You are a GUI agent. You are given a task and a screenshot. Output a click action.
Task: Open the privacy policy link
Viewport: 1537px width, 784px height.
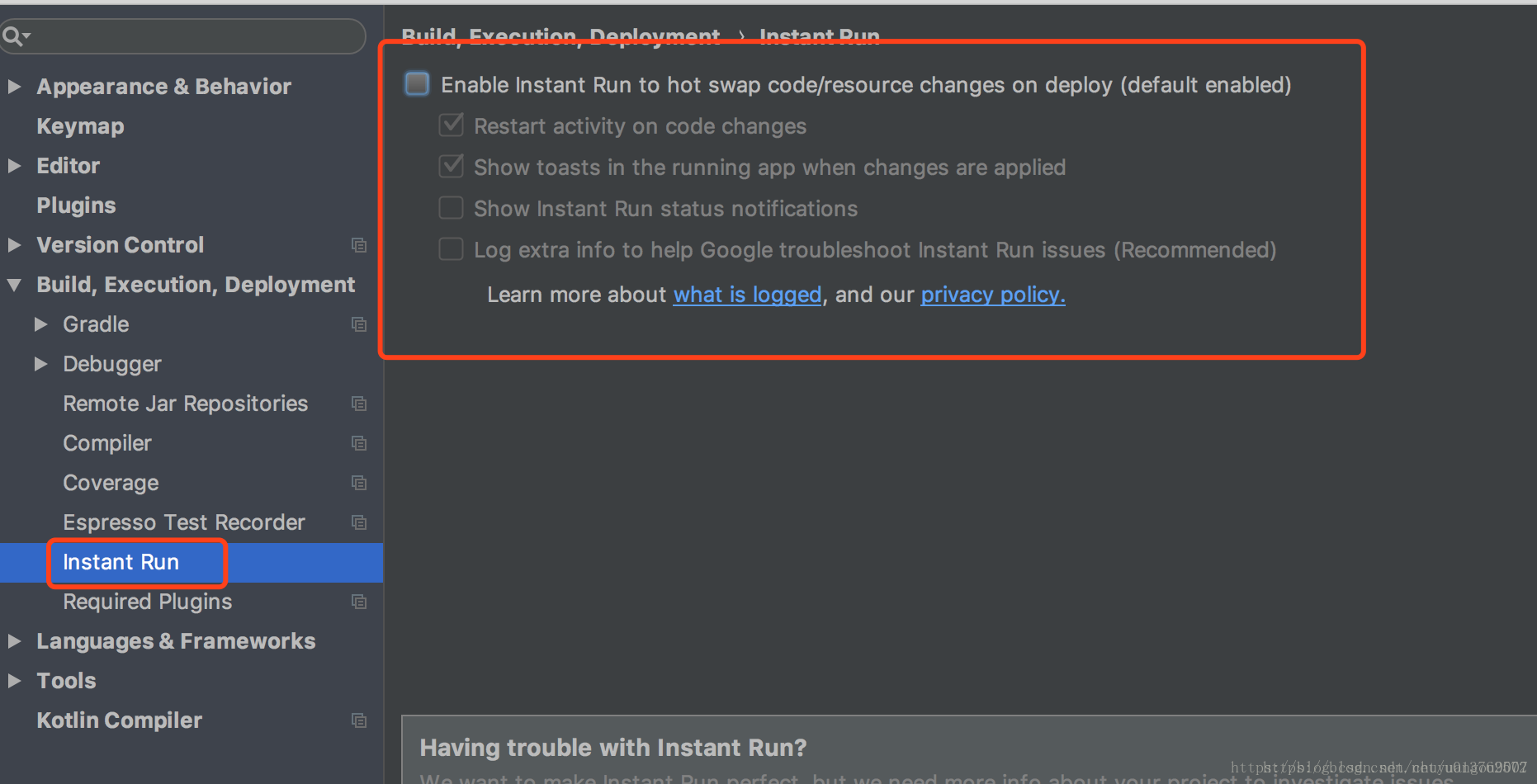tap(993, 295)
